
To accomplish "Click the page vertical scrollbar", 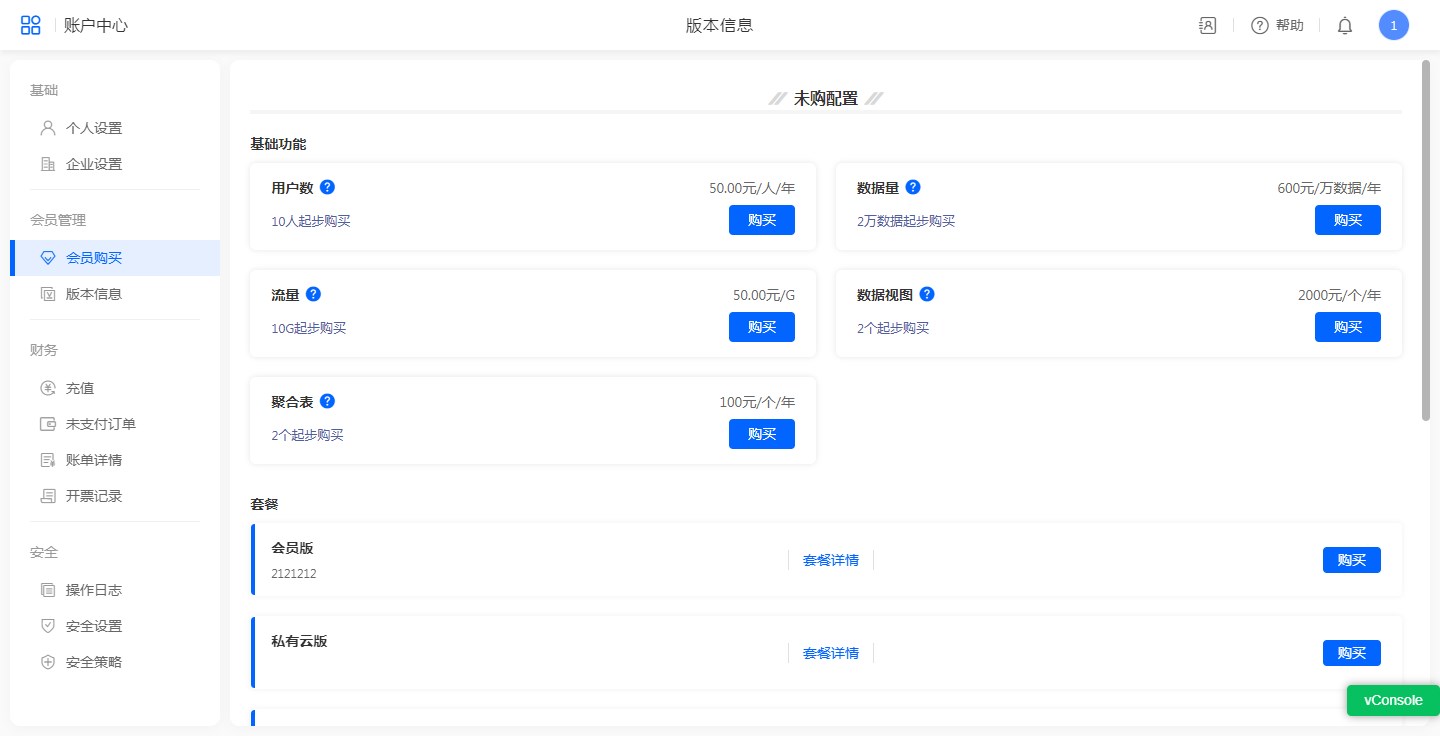I will pos(1425,240).
